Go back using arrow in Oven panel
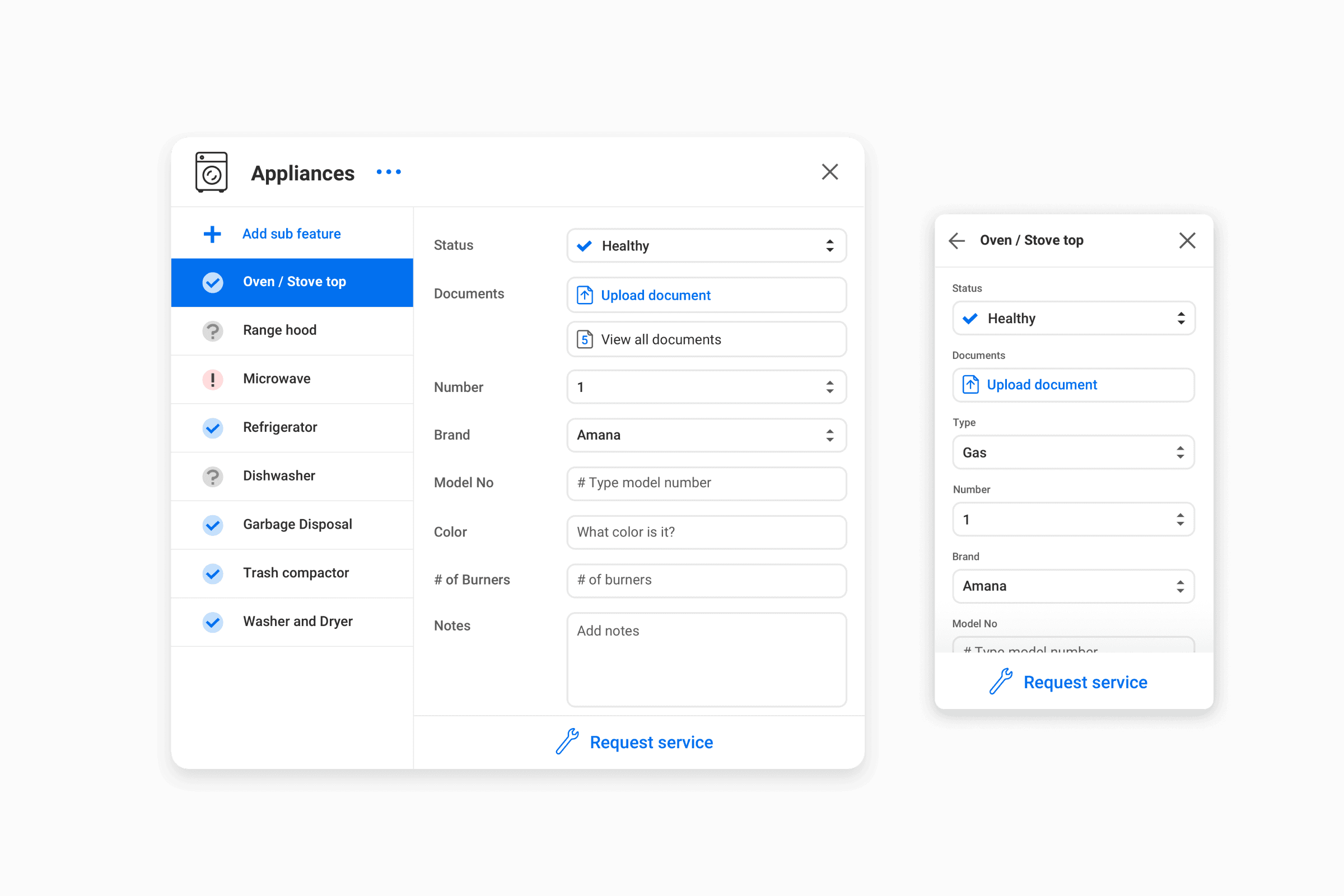 point(956,241)
